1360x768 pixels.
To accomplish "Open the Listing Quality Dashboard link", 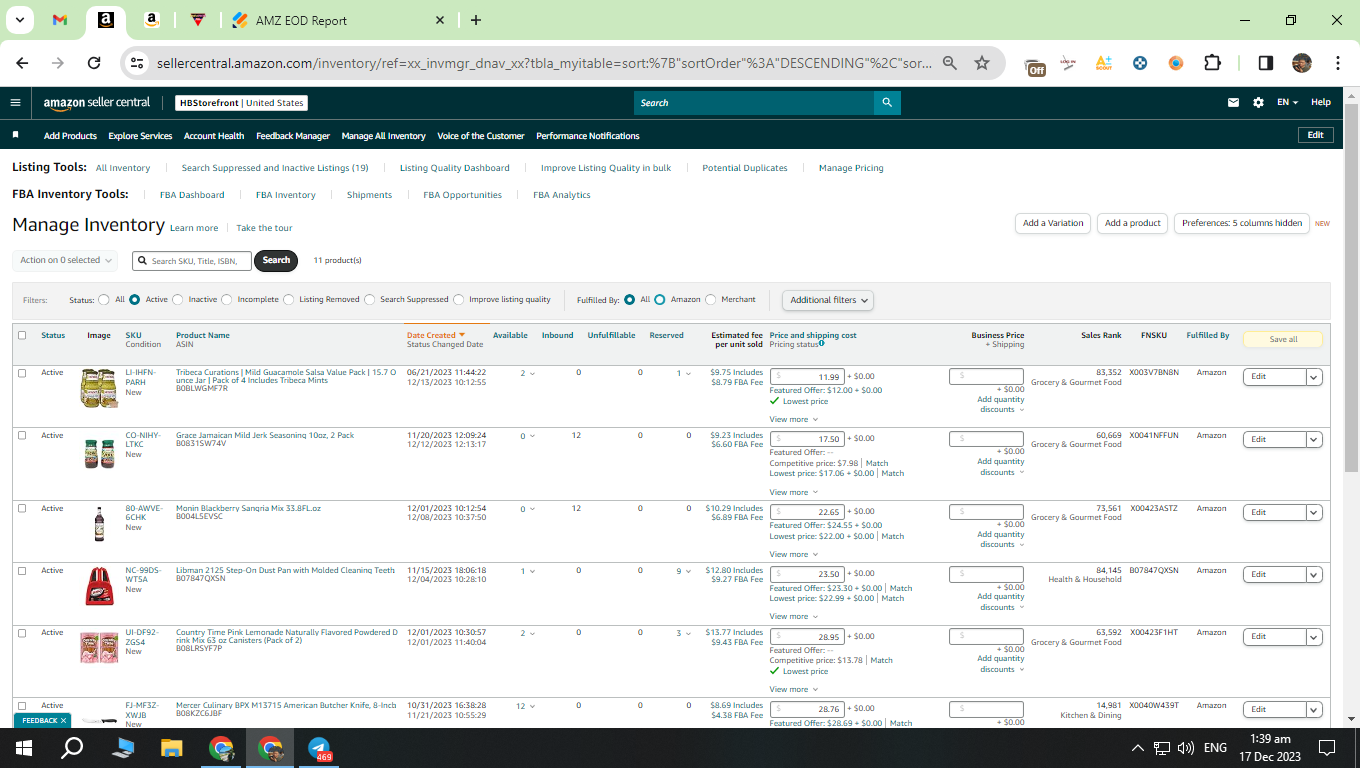I will click(x=455, y=168).
